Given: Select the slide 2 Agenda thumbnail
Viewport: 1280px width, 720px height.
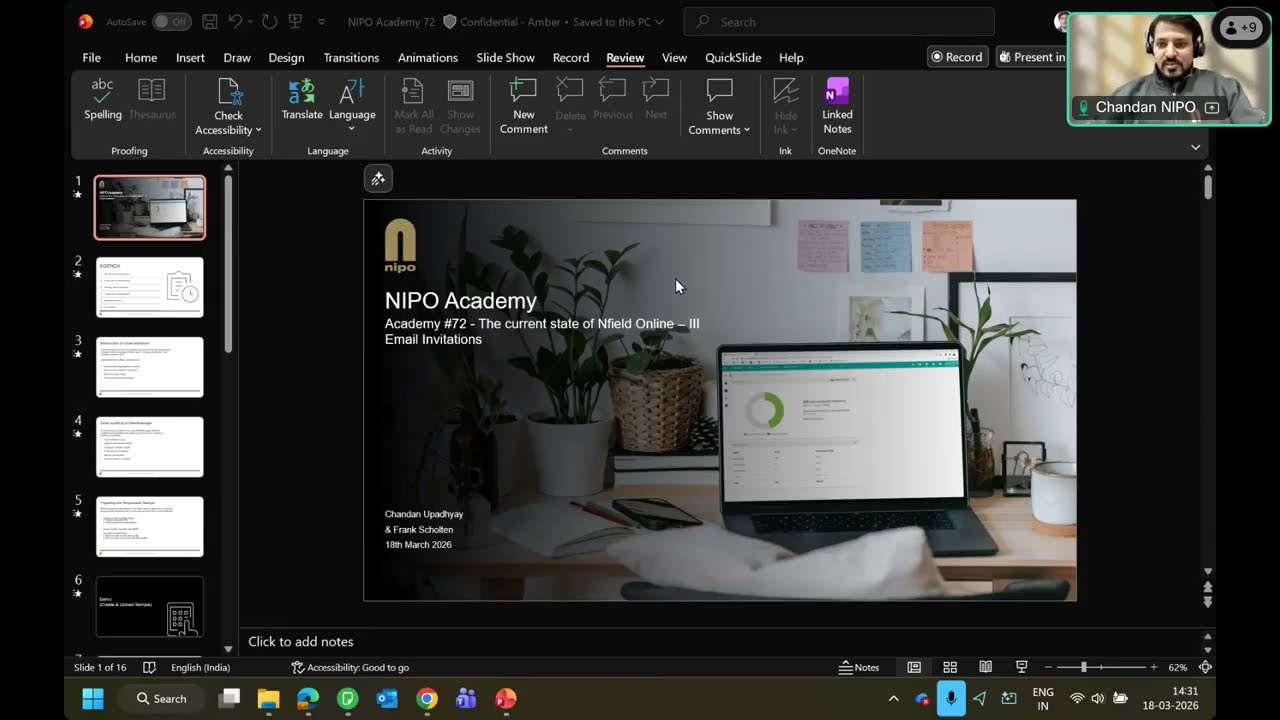Looking at the screenshot, I should click(150, 287).
